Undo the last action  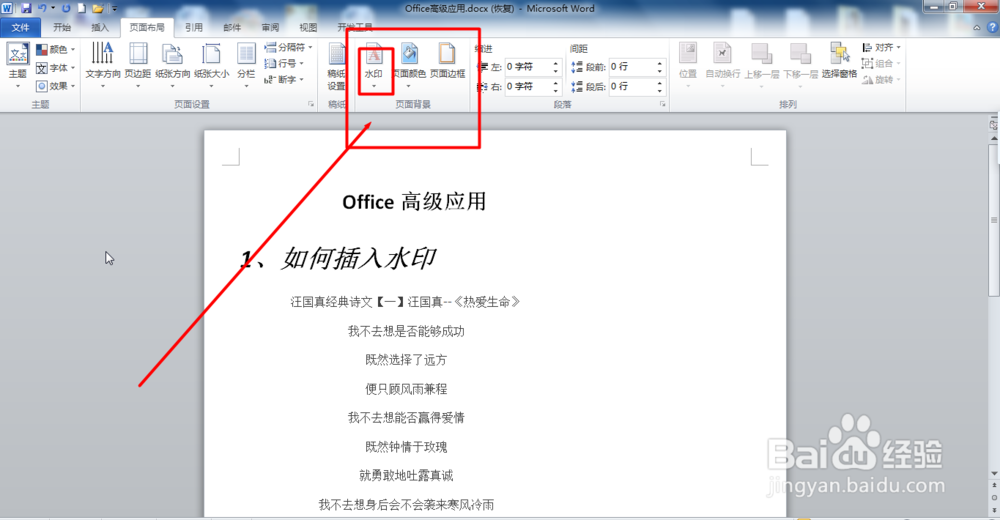coord(41,8)
